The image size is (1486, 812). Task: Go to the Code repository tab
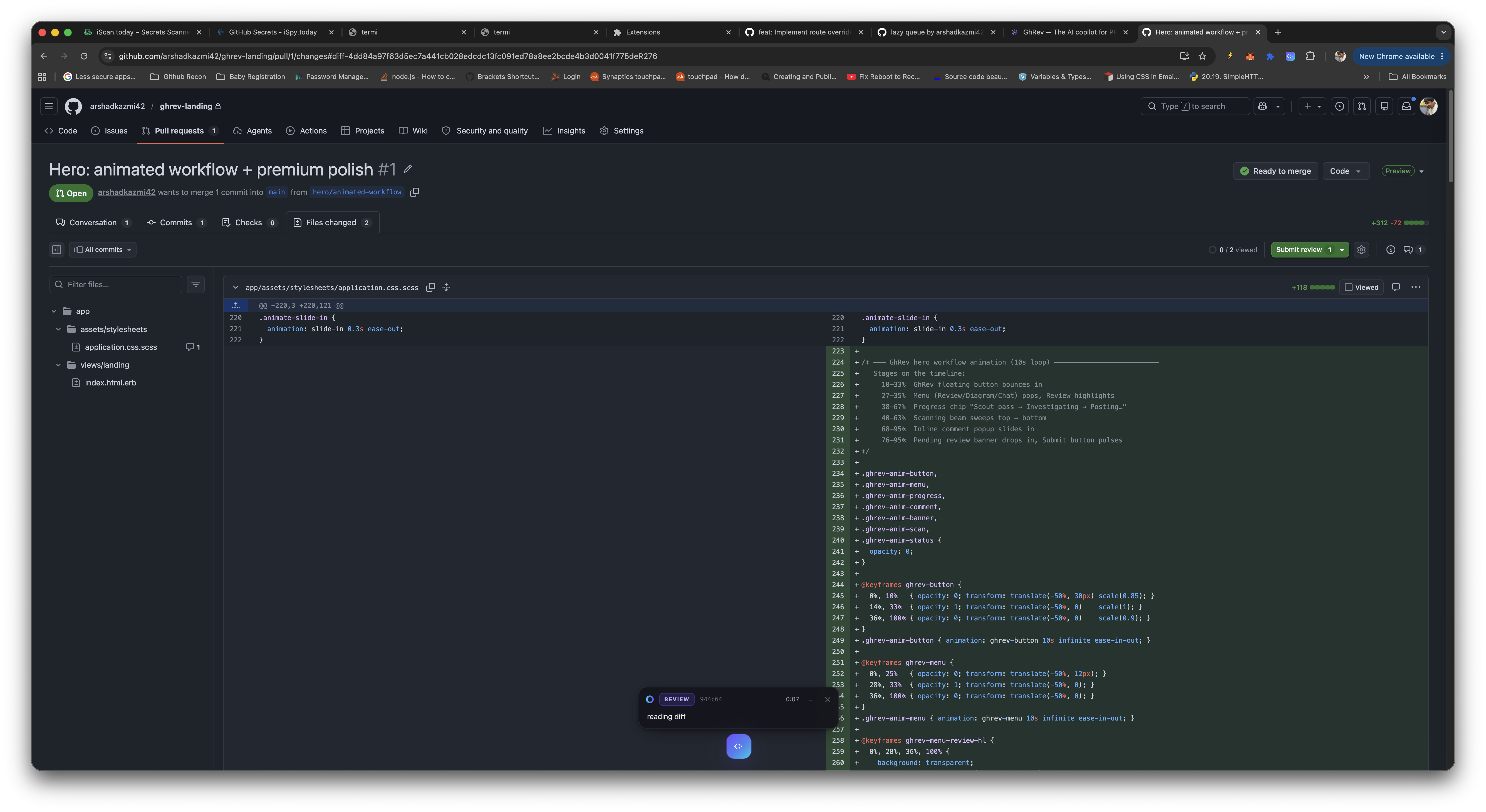pyautogui.click(x=61, y=131)
